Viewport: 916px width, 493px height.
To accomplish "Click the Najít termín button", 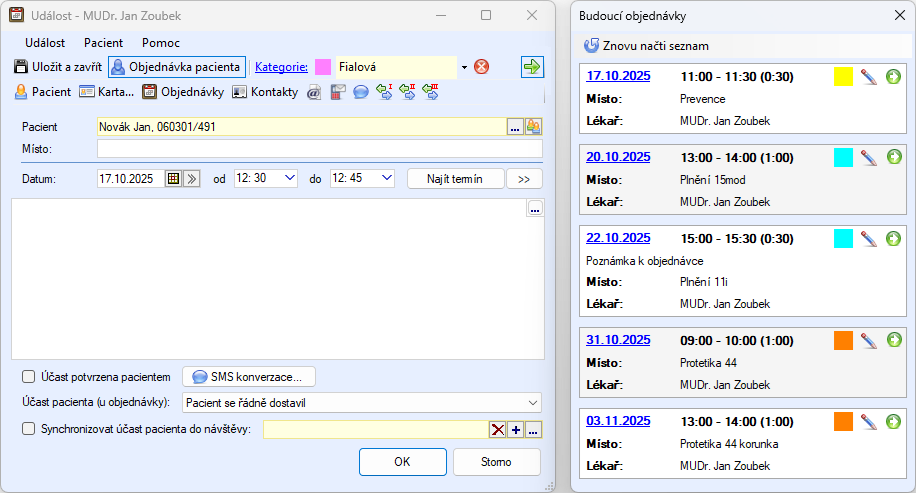I will point(455,178).
